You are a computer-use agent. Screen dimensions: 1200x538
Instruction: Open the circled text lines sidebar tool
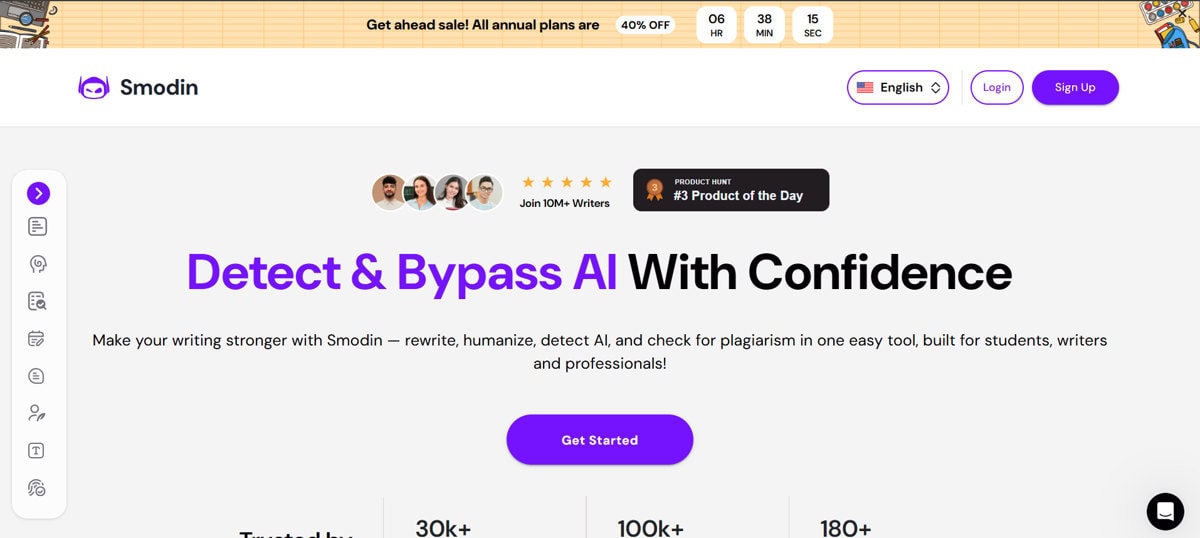[x=38, y=376]
